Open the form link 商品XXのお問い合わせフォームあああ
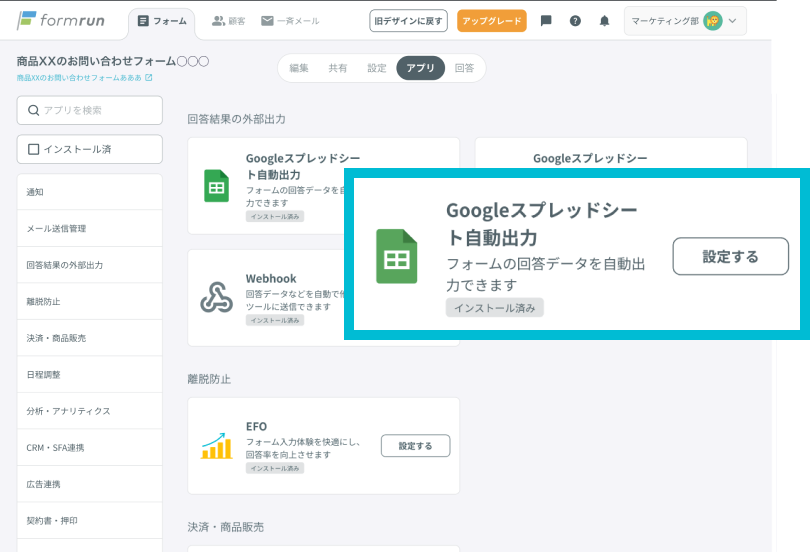810x552 pixels. [x=79, y=77]
